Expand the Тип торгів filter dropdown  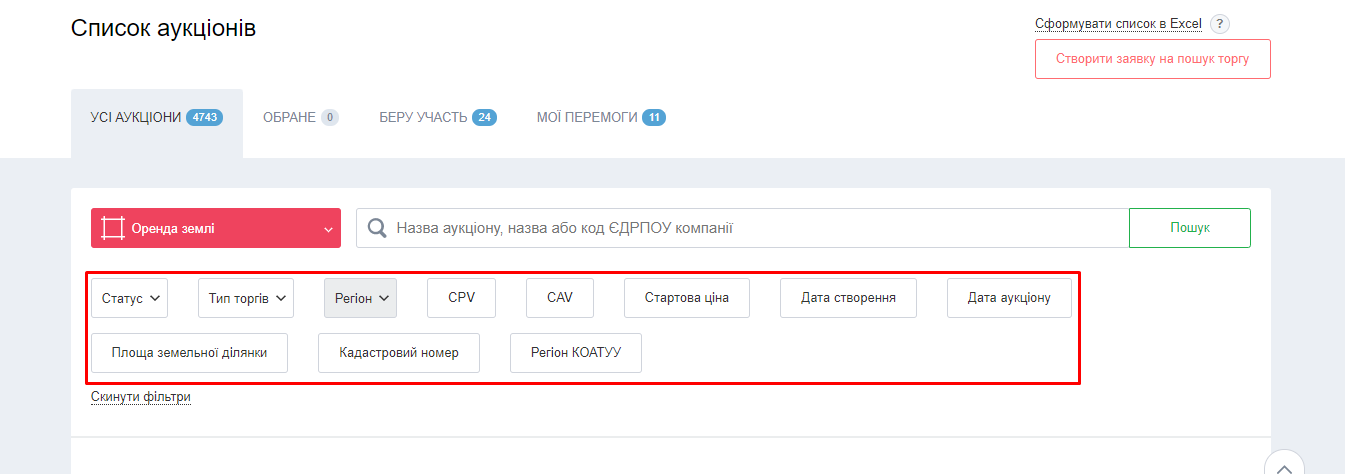point(246,298)
